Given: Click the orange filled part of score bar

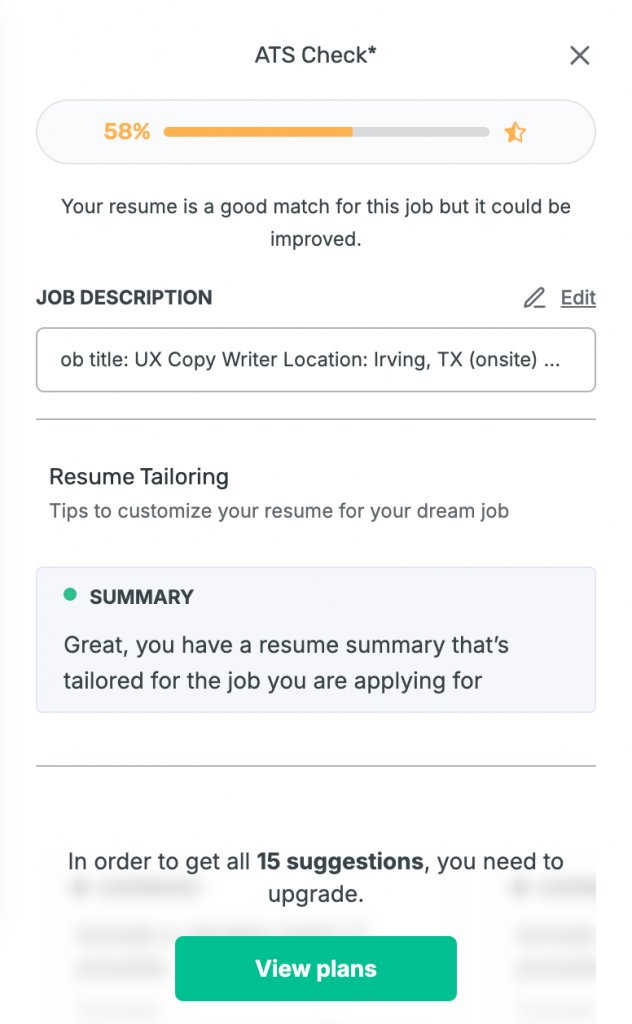Looking at the screenshot, I should pos(258,132).
